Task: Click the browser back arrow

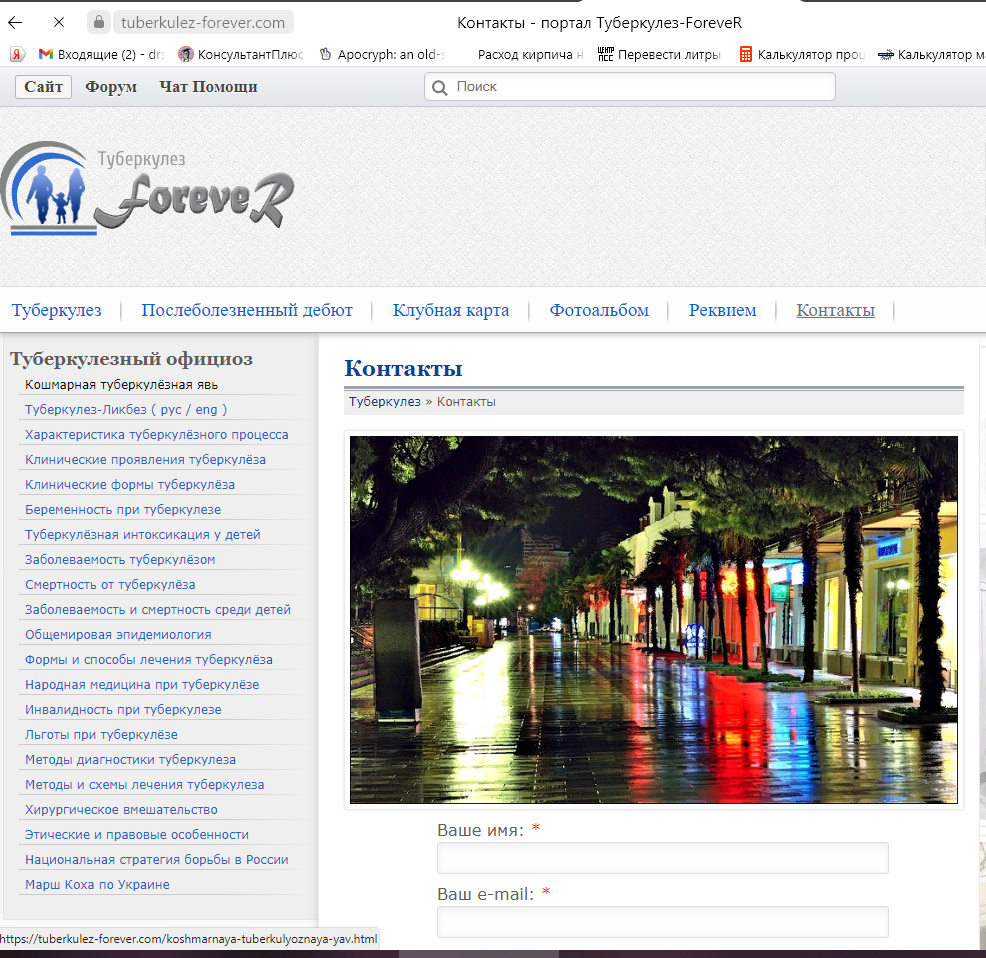Action: [15, 23]
